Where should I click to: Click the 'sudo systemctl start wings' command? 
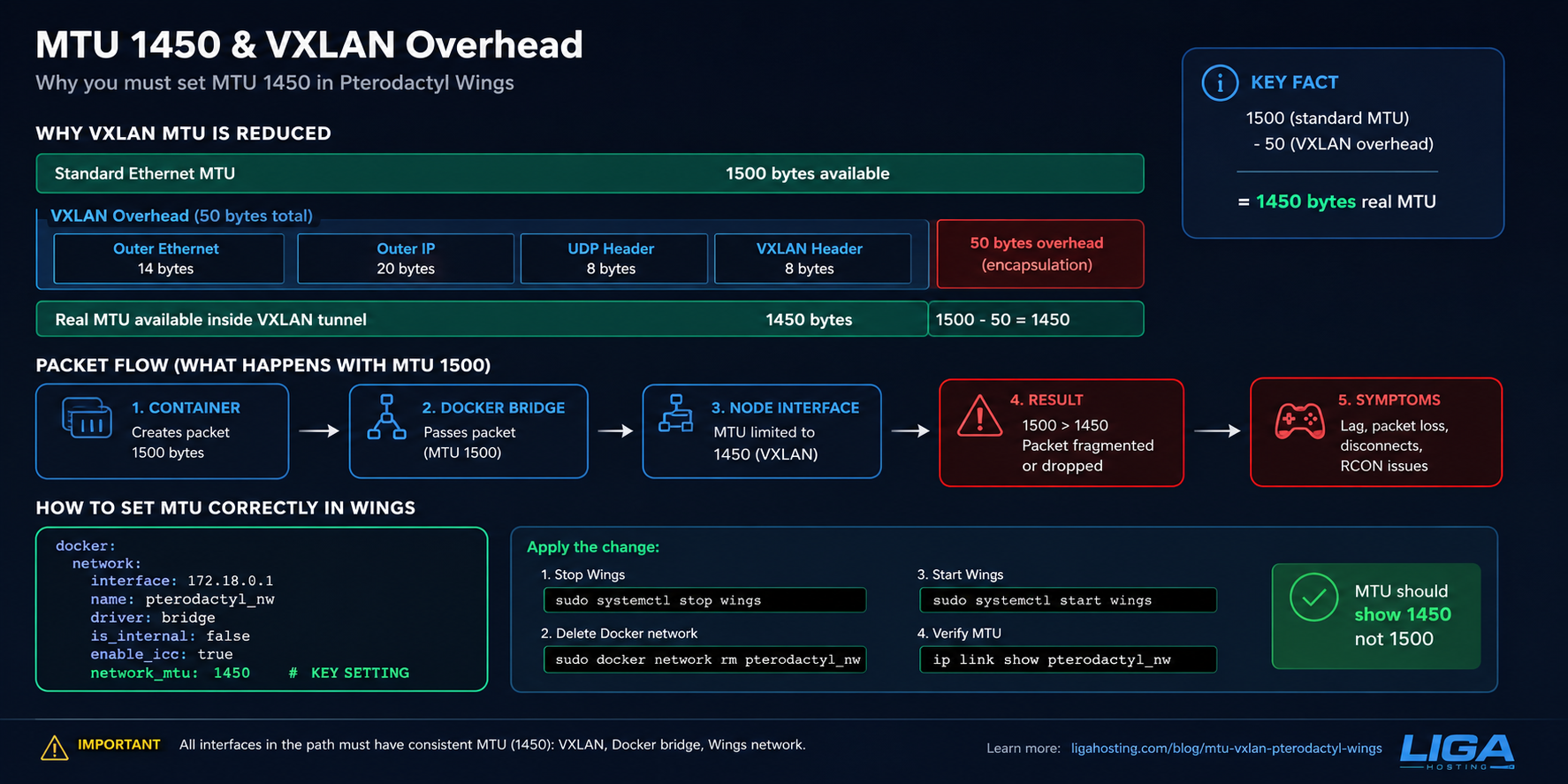1068,600
